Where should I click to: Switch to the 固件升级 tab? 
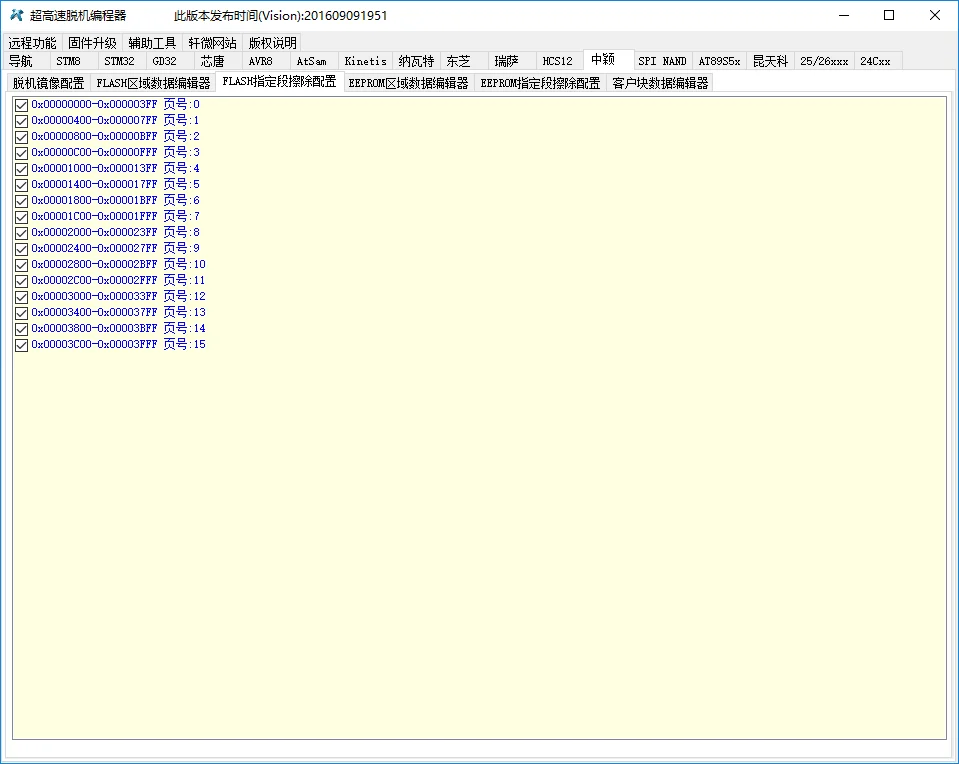[92, 43]
